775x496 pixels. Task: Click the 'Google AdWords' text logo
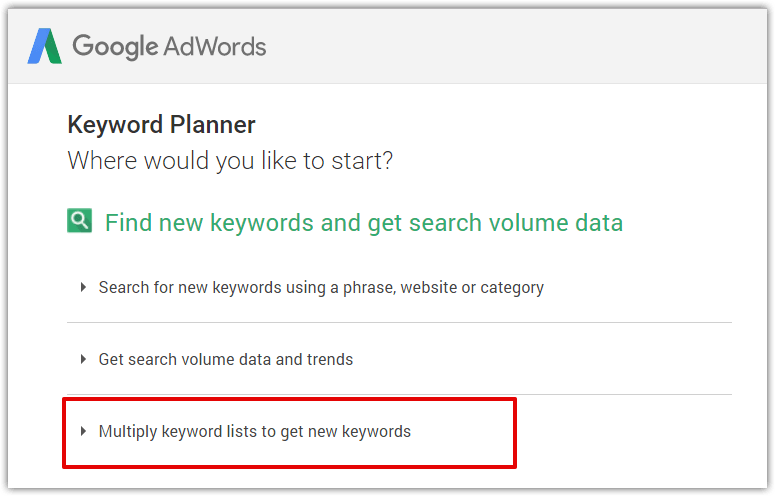click(169, 47)
